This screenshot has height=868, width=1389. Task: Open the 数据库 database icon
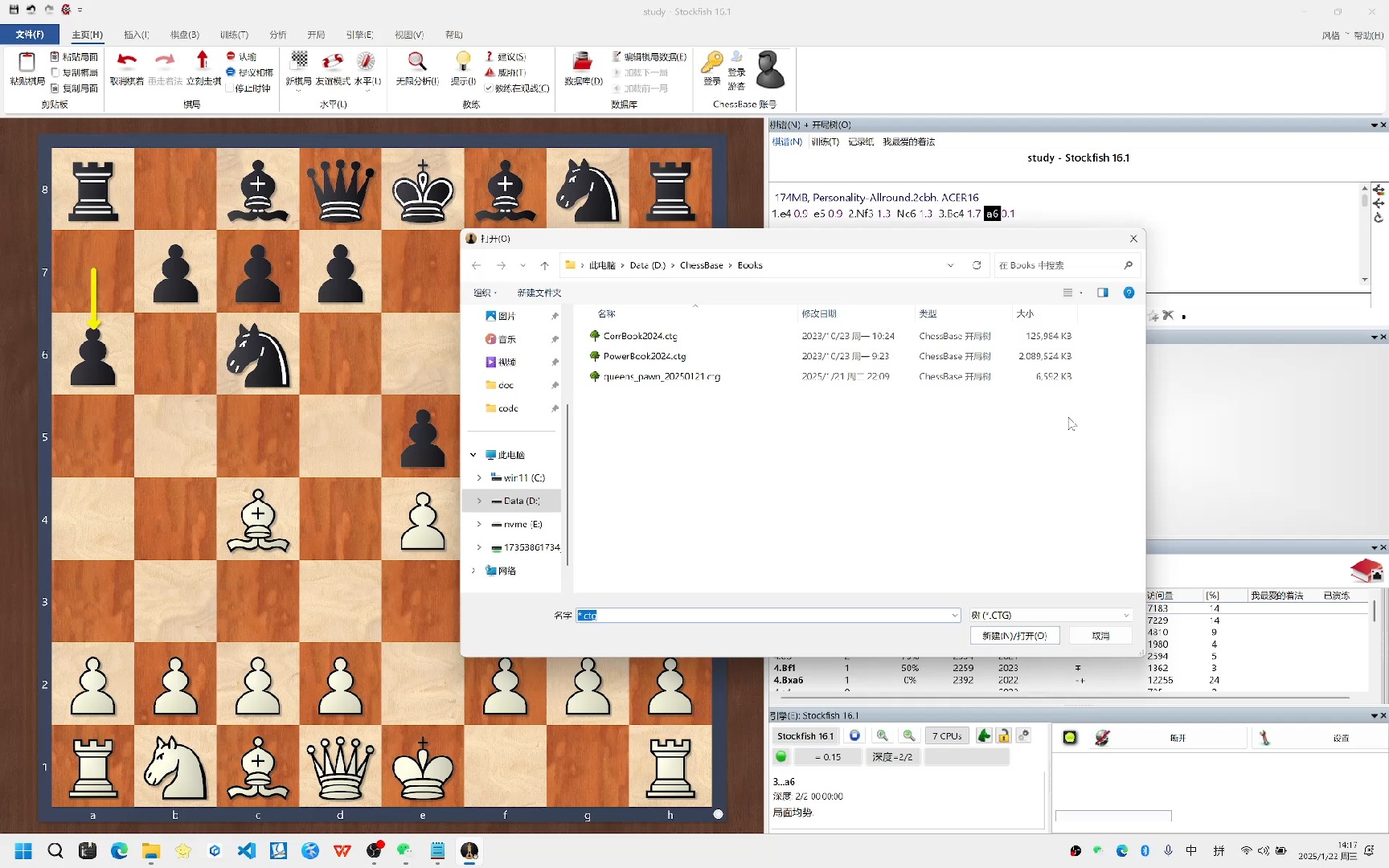pos(583,61)
